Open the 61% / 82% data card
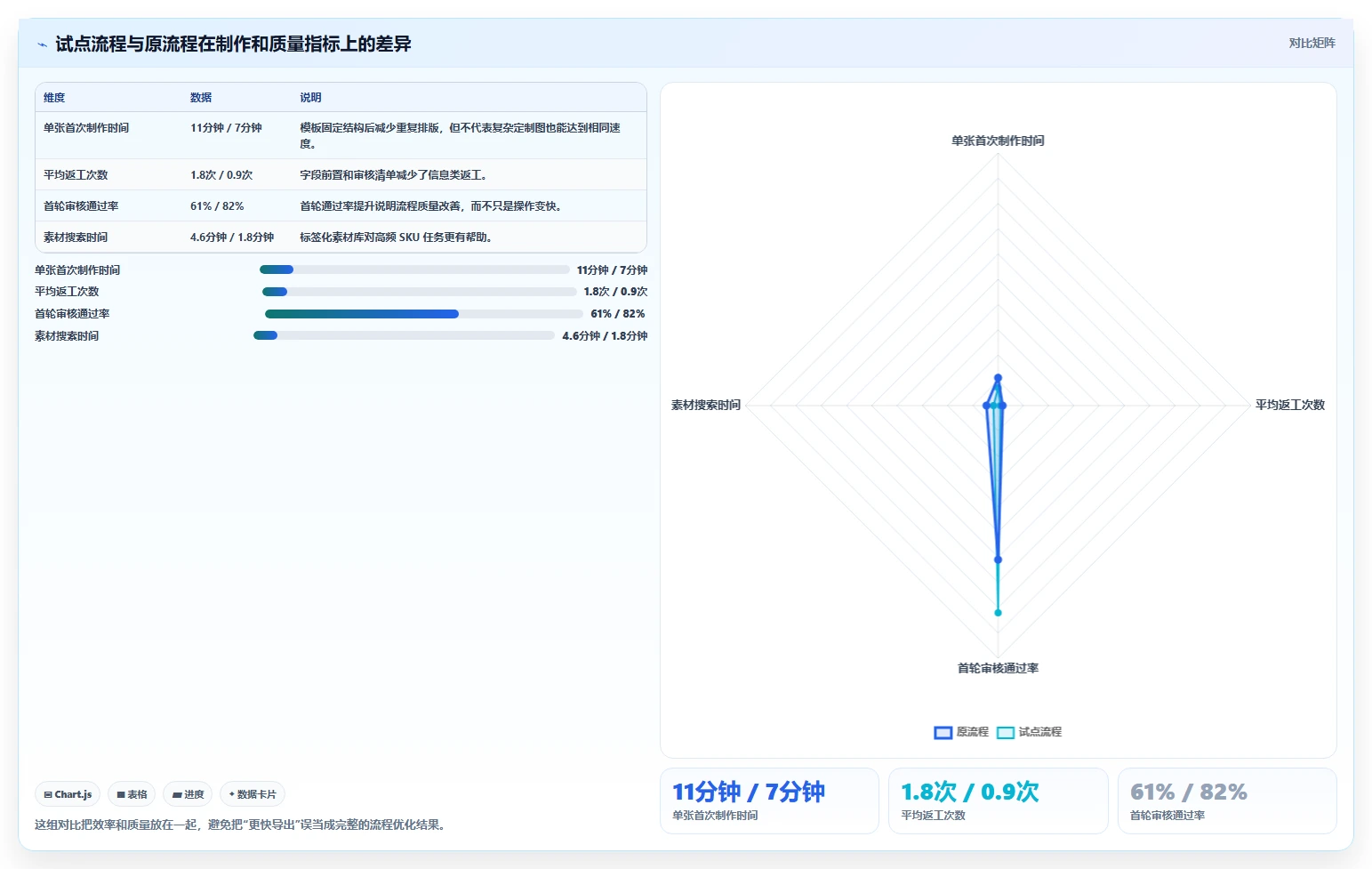Viewport: 1372px width, 869px height. point(1227,801)
